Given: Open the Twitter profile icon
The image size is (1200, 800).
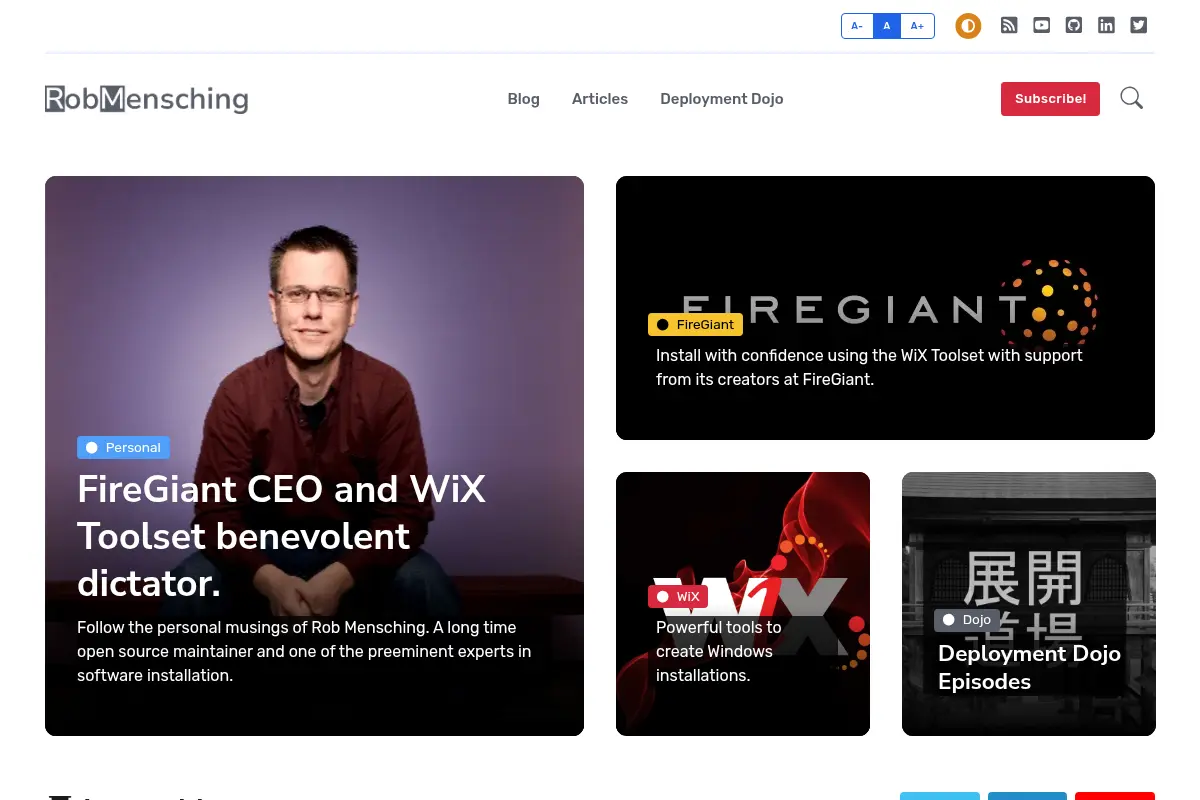Looking at the screenshot, I should [x=1138, y=26].
